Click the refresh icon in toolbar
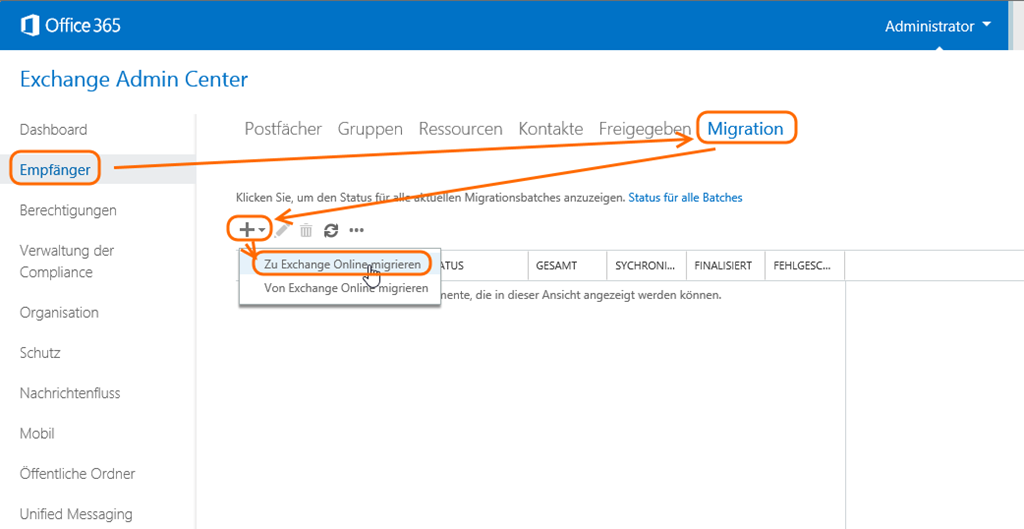Viewport: 1024px width, 529px height. click(331, 230)
